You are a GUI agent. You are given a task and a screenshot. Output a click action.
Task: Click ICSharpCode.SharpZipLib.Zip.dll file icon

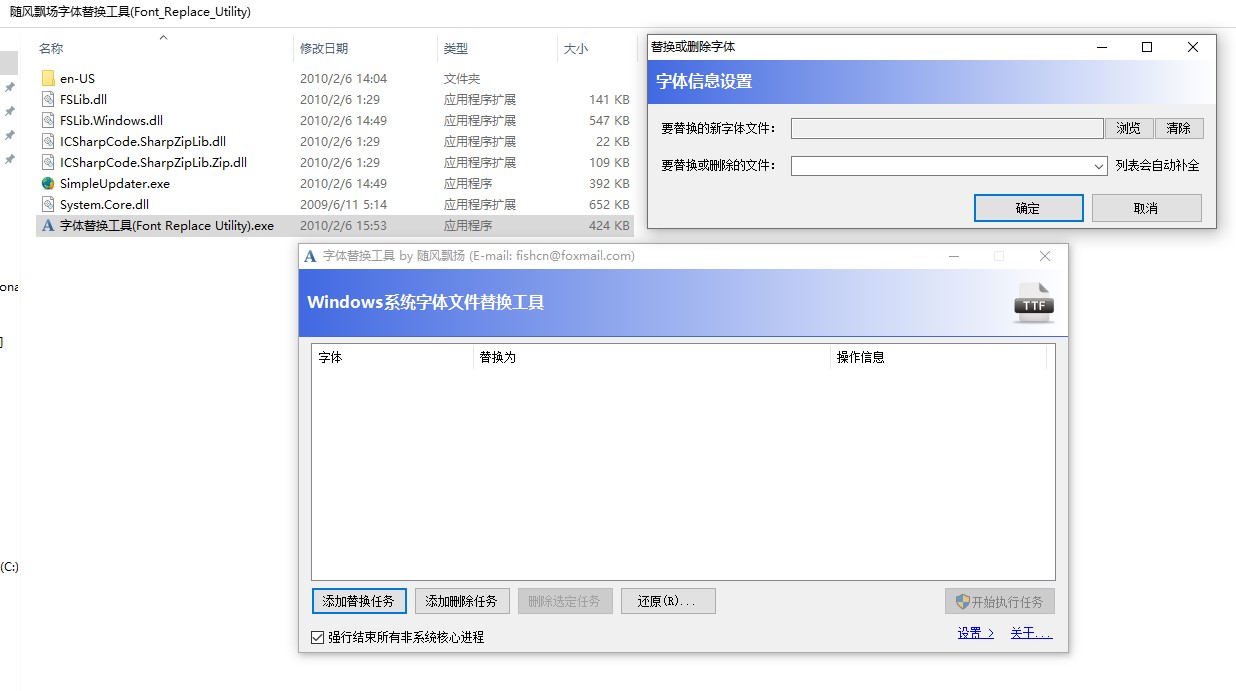[48, 162]
